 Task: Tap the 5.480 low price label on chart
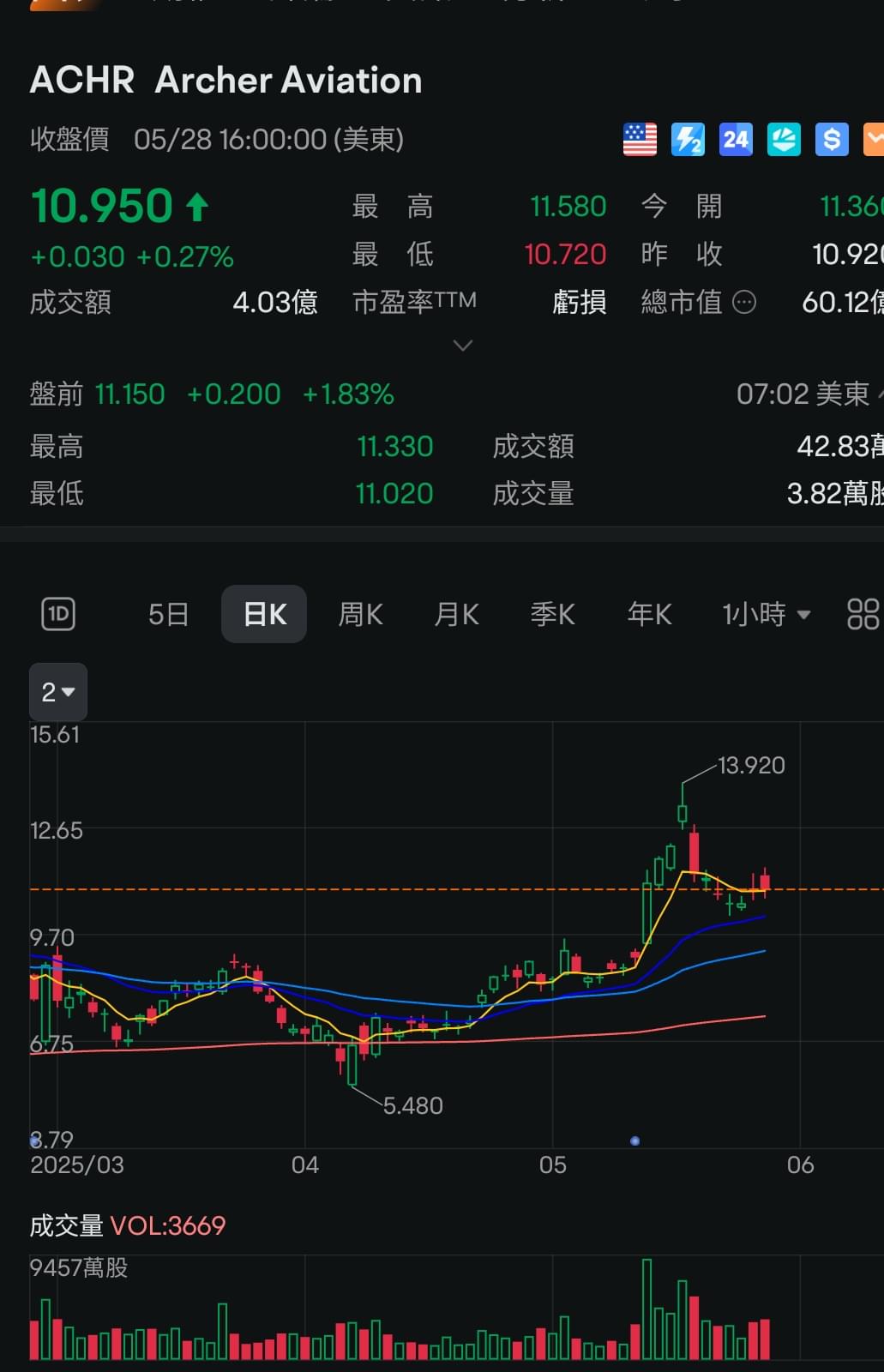[x=412, y=1105]
